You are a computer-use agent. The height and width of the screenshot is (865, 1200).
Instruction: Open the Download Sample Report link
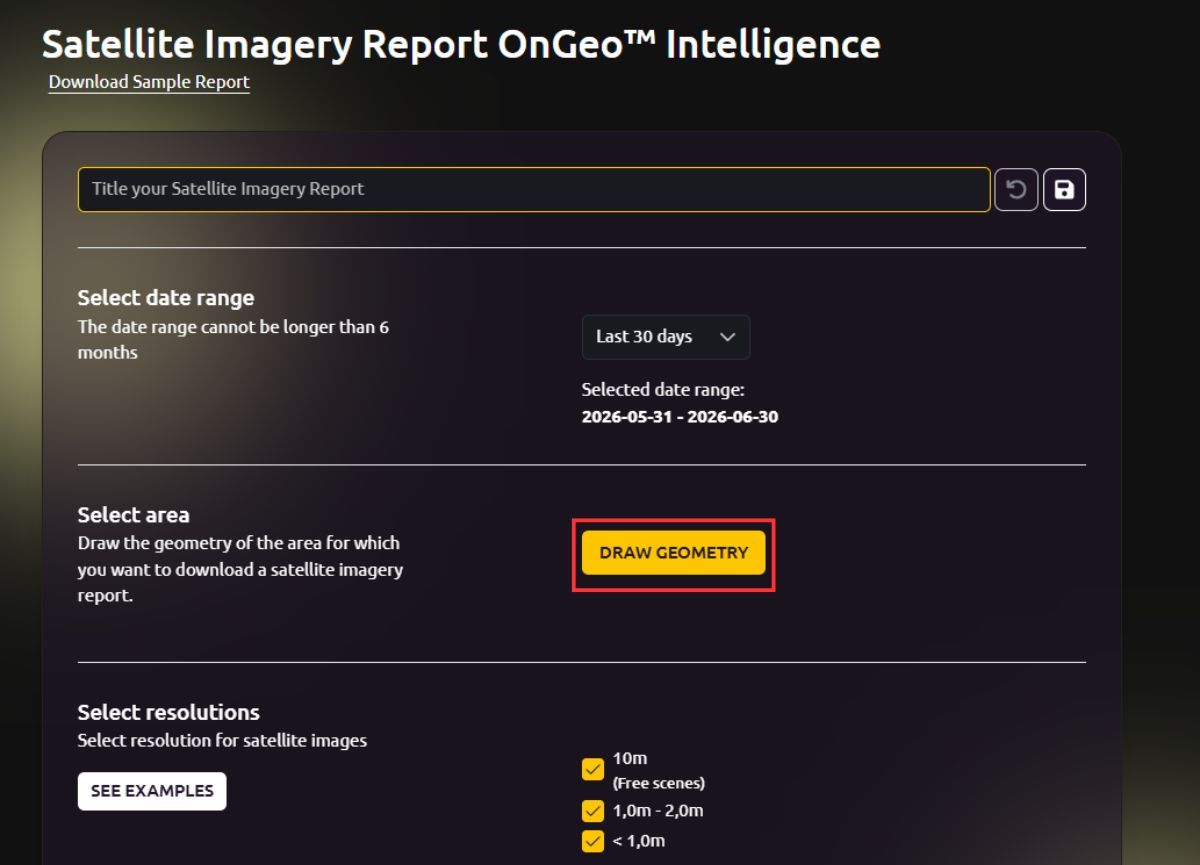tap(149, 82)
